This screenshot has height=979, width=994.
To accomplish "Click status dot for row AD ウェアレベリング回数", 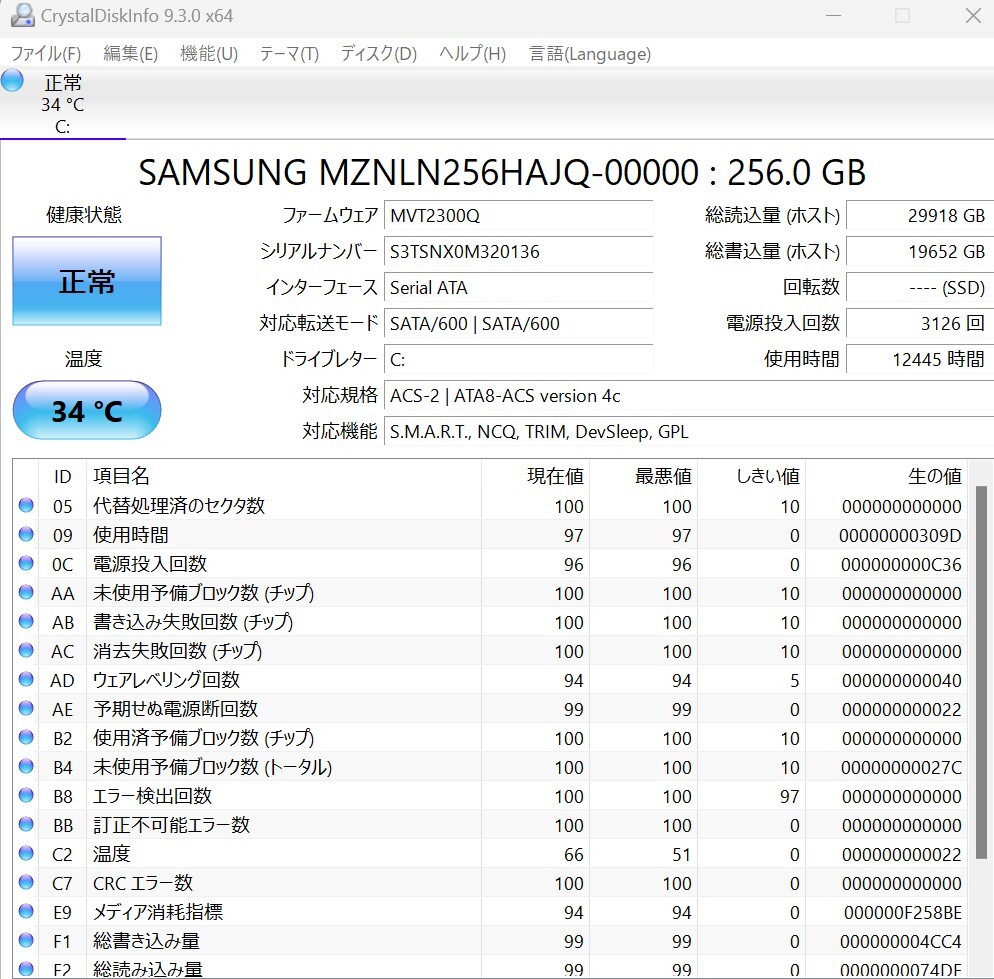I will point(26,680).
